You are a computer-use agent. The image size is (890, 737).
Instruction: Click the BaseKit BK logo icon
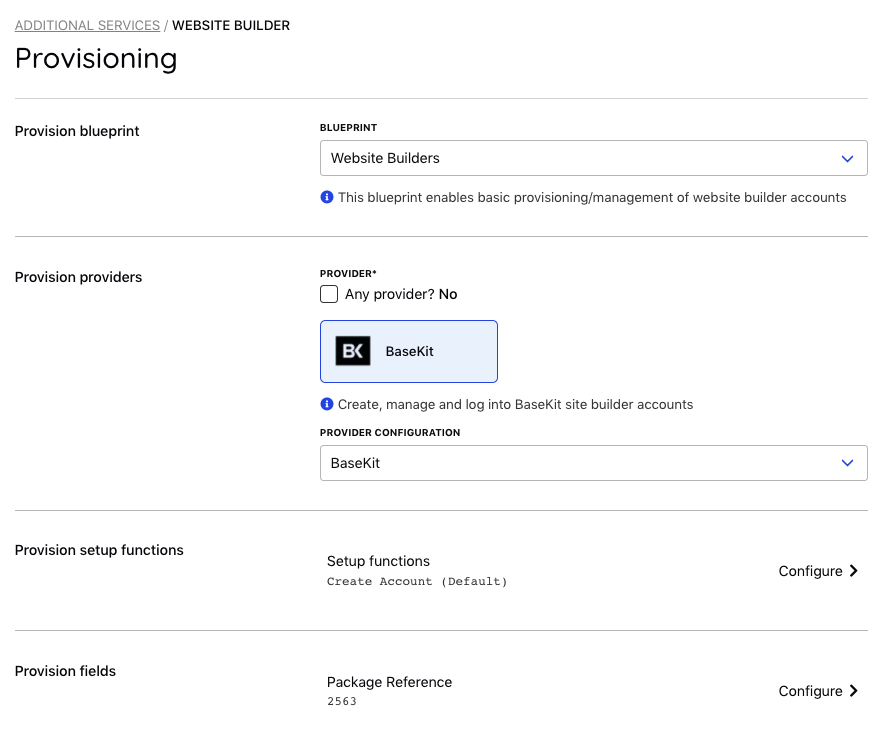click(x=352, y=351)
